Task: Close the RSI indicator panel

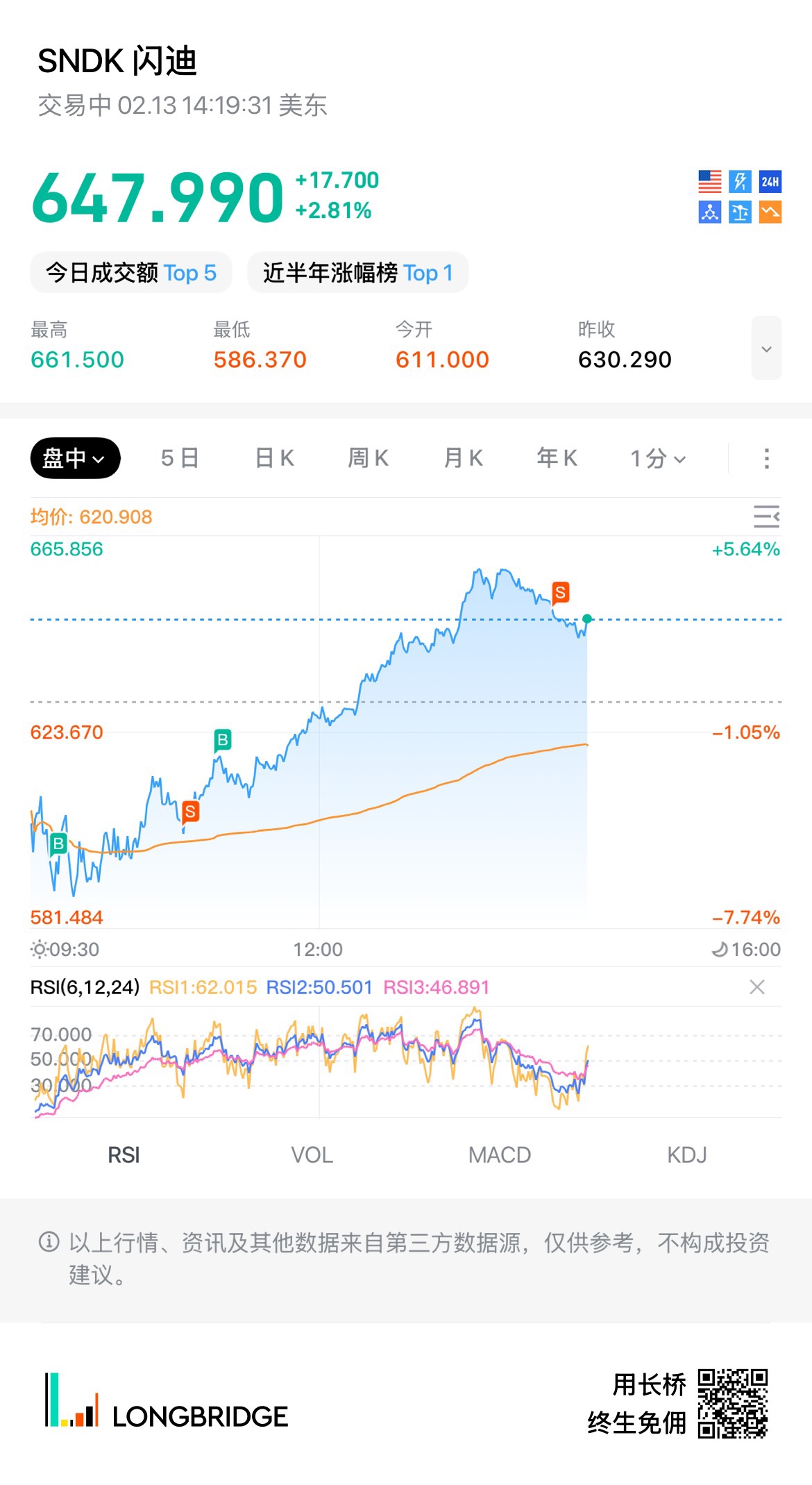Action: coord(757,987)
